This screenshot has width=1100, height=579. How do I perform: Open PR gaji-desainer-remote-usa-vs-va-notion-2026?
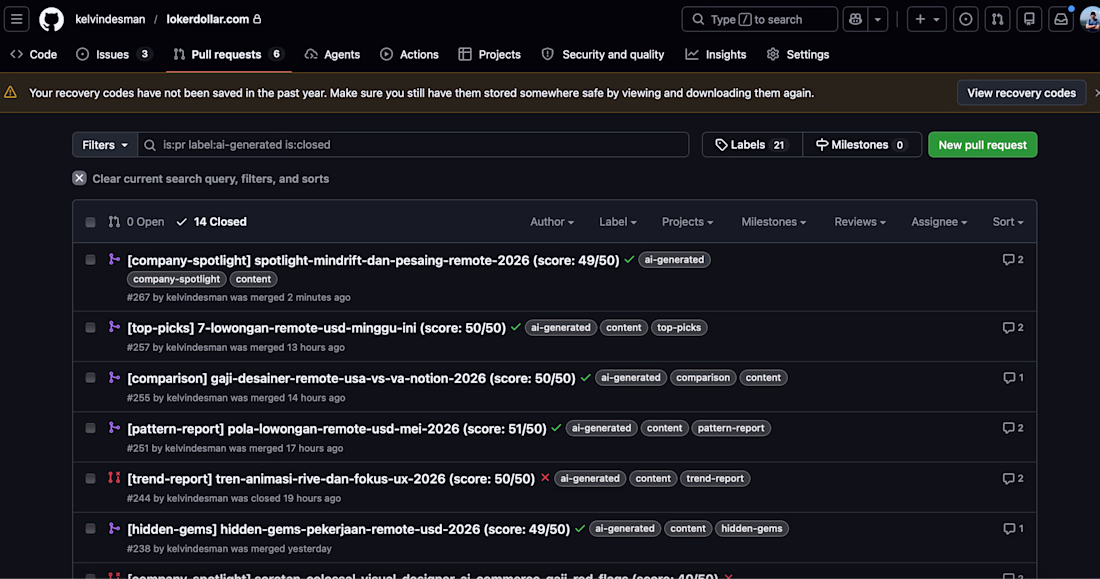(351, 378)
